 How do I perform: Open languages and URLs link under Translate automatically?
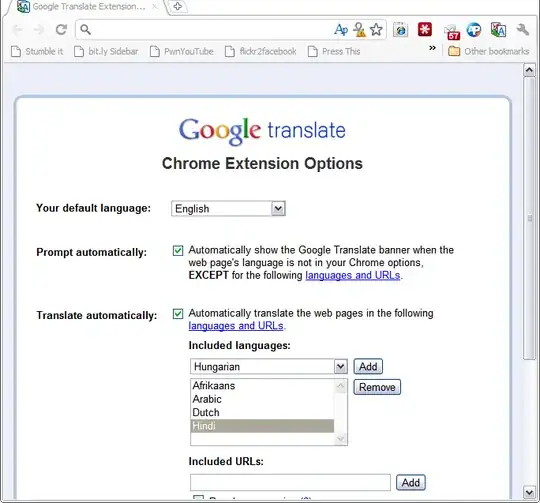pyautogui.click(x=236, y=326)
